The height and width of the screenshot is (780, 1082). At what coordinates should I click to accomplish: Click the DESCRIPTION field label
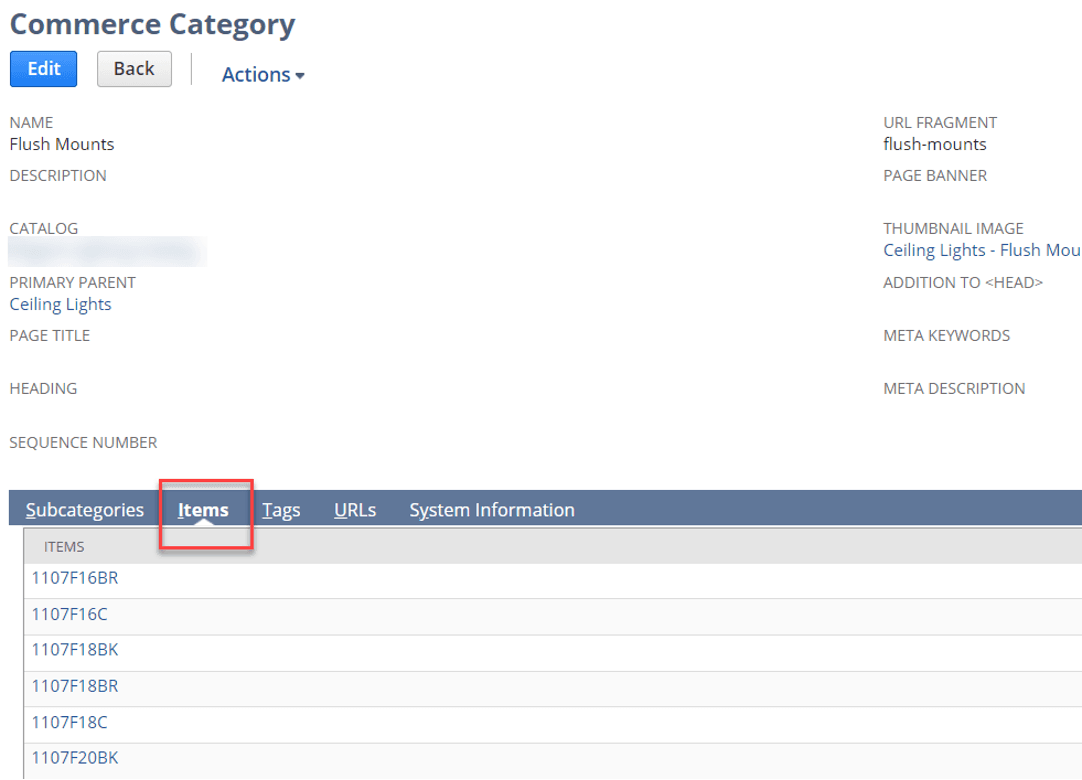[x=58, y=175]
